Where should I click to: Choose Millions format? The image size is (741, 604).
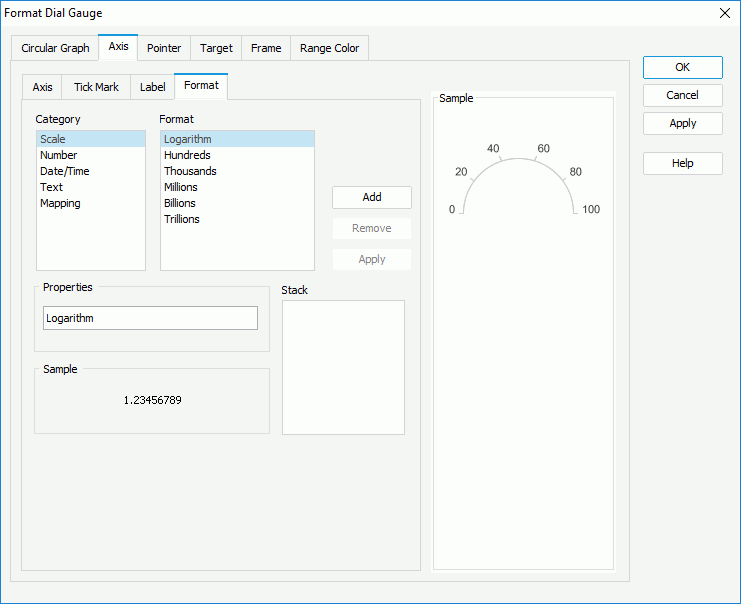pos(237,187)
